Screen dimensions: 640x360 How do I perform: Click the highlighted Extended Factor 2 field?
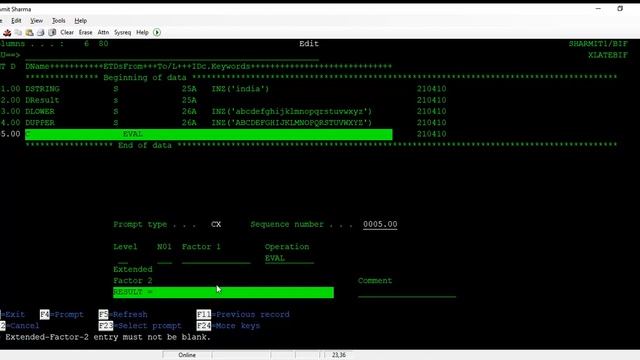pos(223,292)
